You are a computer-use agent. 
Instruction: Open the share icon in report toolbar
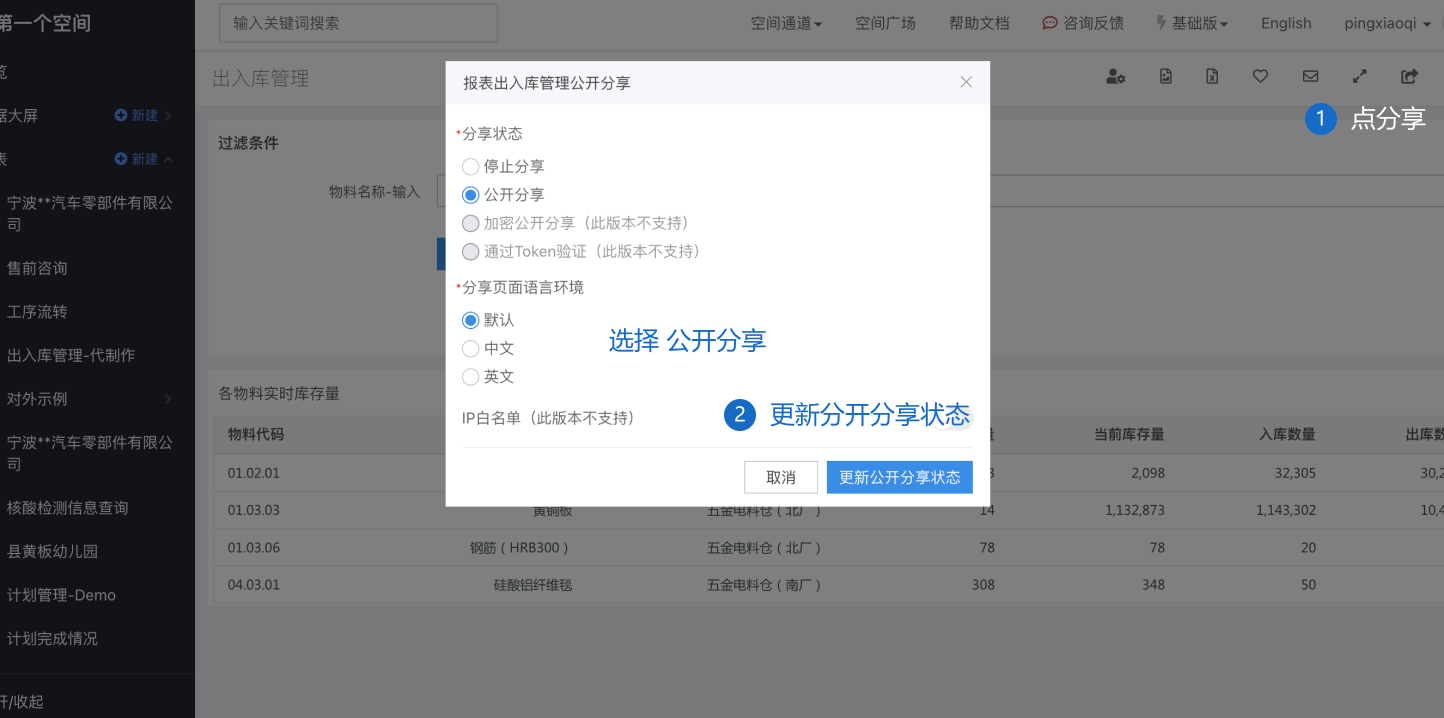[1410, 76]
